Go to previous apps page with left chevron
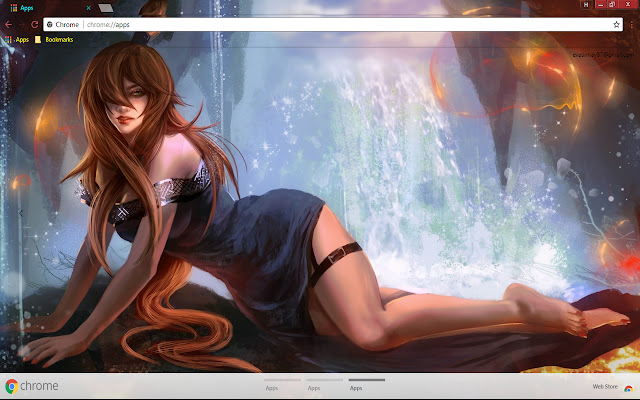The height and width of the screenshot is (400, 640). tap(21, 213)
